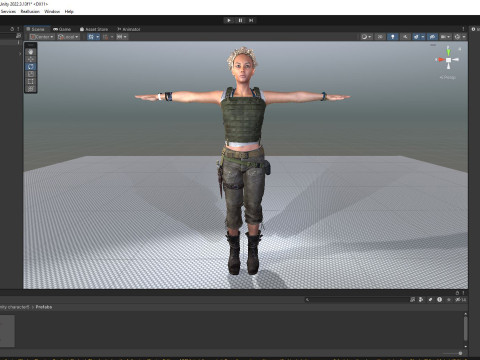Open the Inspector tab info icon
The width and height of the screenshot is (480, 360).
tap(473, 29)
